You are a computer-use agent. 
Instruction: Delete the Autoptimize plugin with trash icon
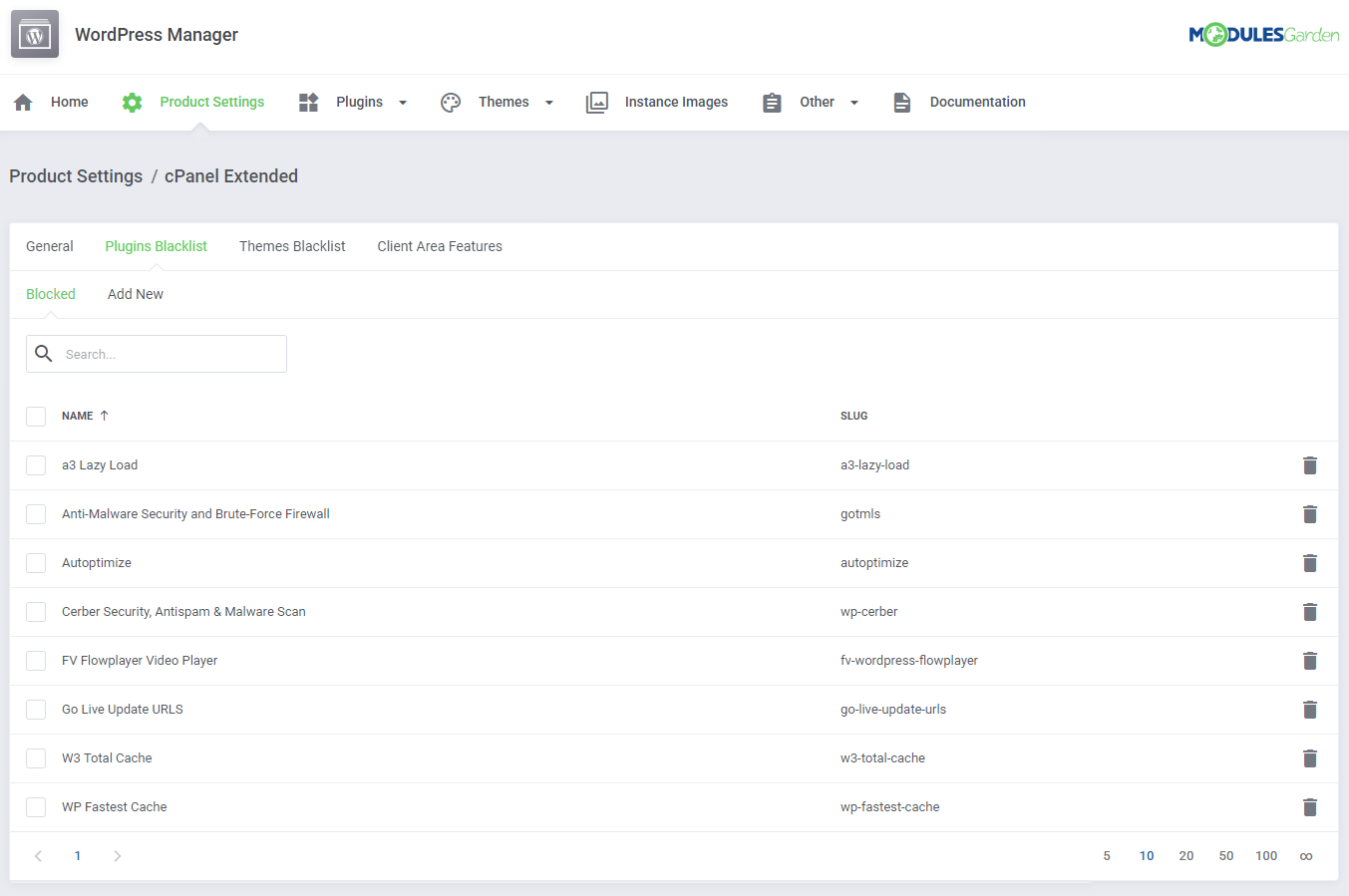coord(1309,562)
